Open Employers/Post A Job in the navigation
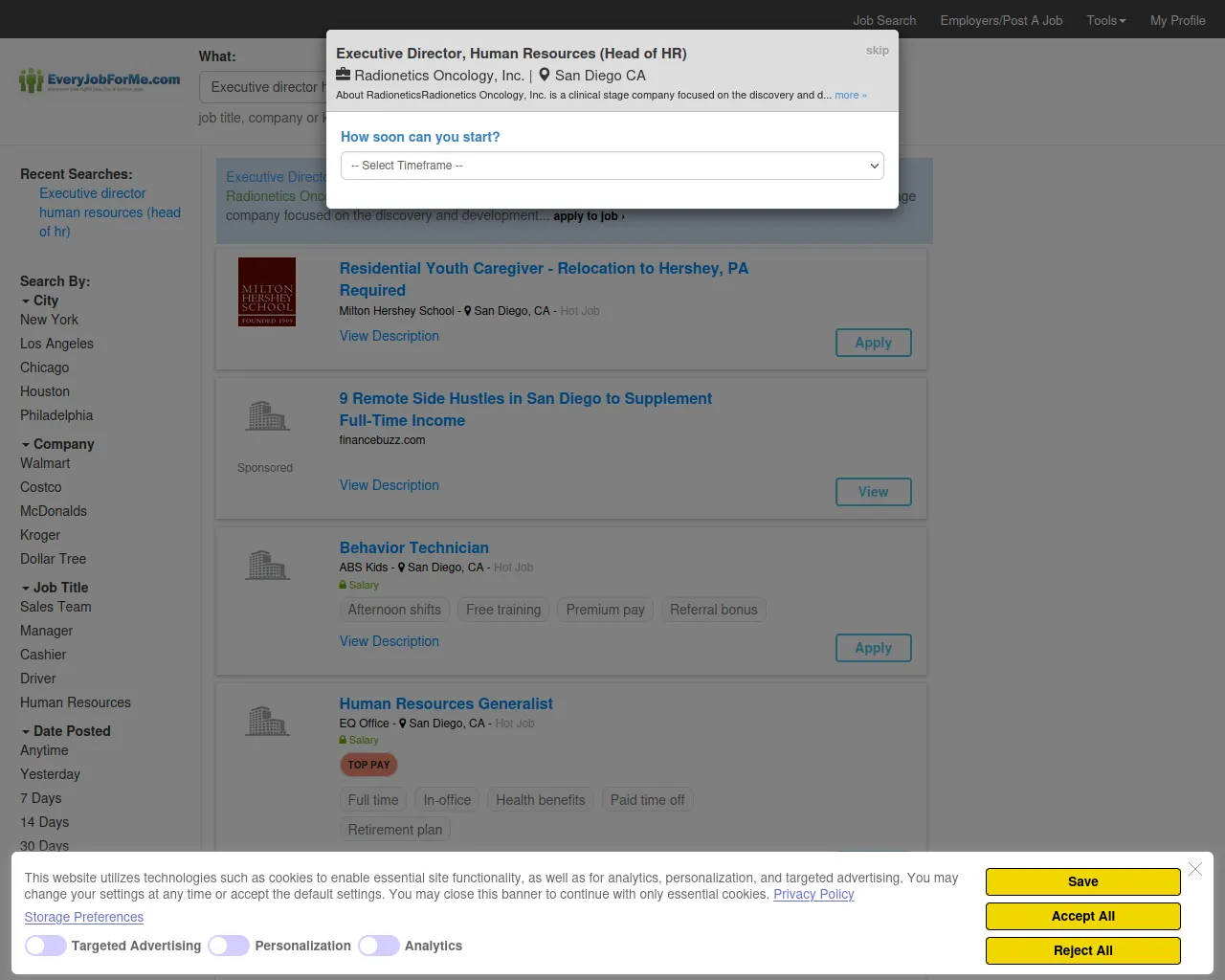Viewport: 1225px width, 980px height. click(1001, 20)
